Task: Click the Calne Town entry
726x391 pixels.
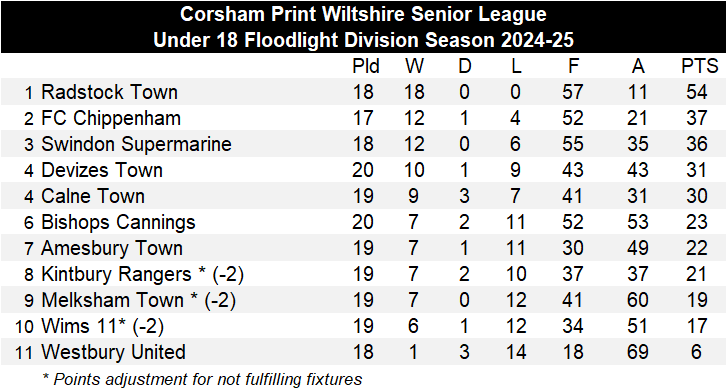Action: click(93, 196)
